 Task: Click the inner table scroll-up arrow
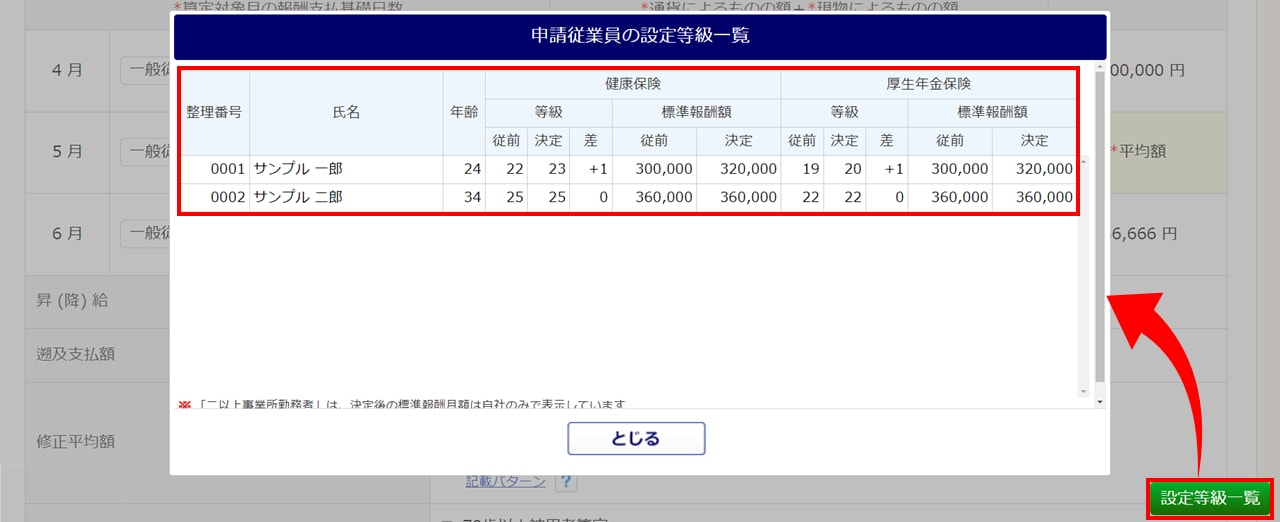coord(1083,162)
